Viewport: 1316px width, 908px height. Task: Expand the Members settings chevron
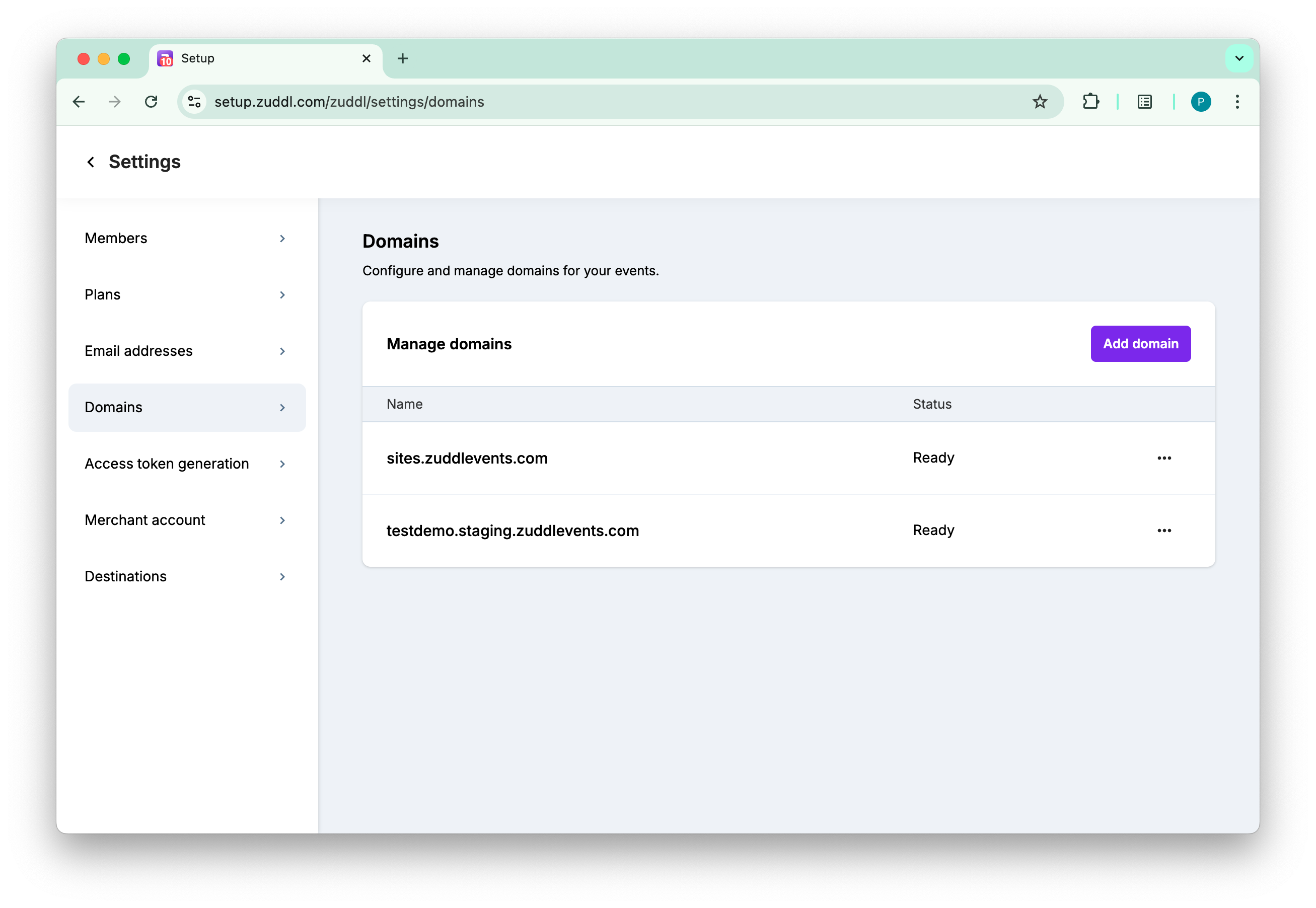point(282,239)
